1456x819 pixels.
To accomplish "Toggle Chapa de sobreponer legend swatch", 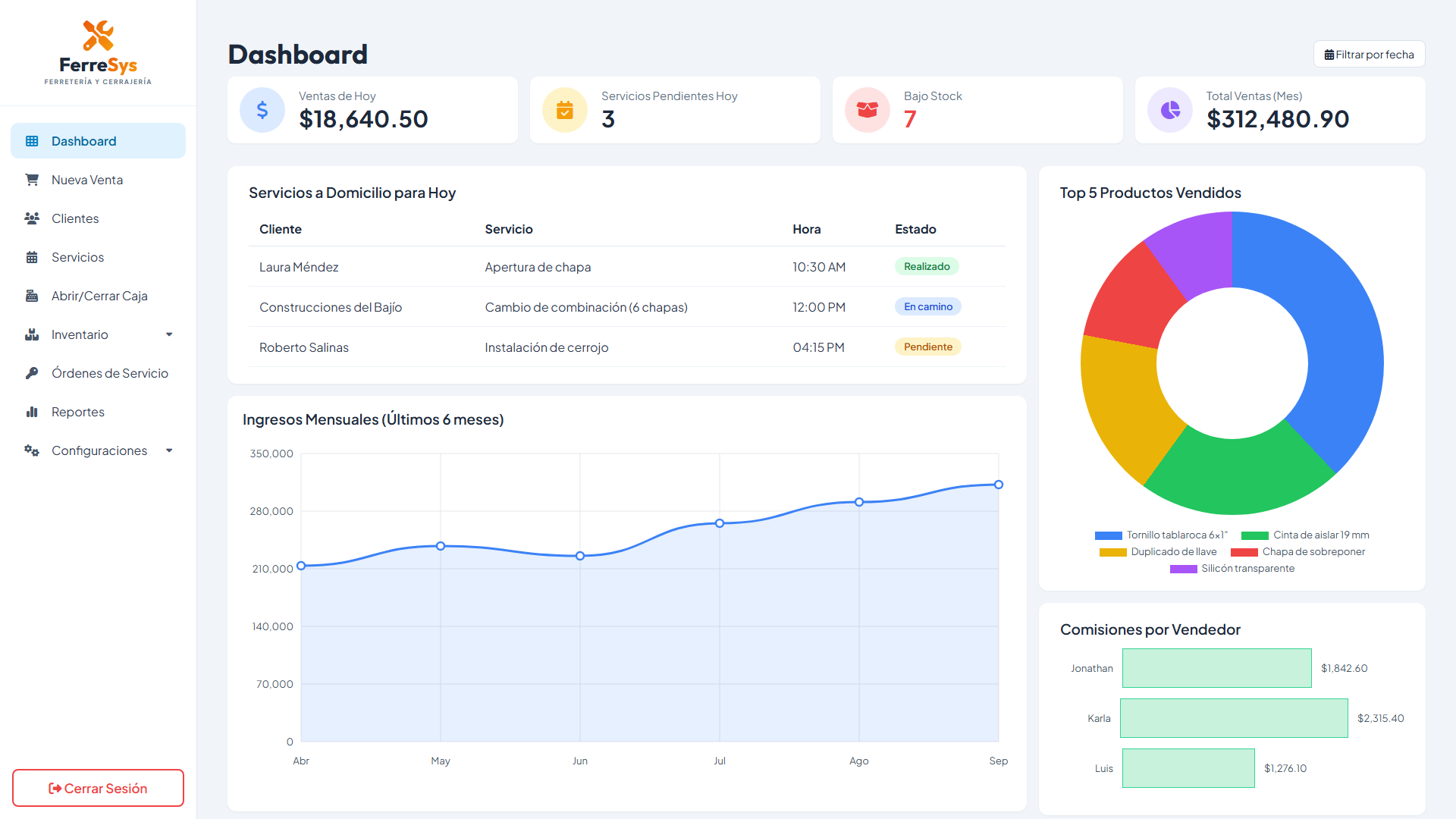I will (1244, 552).
